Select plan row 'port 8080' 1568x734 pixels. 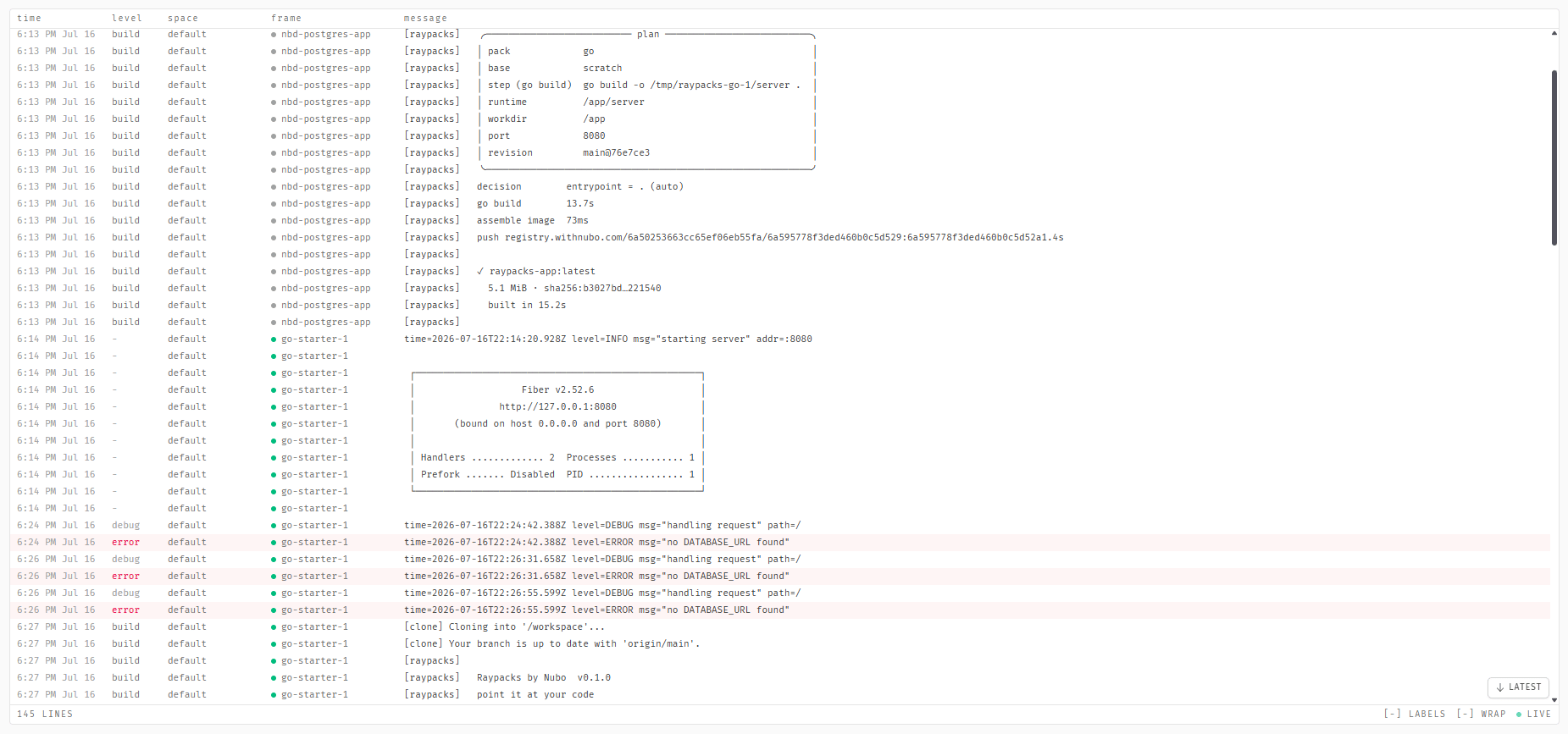pos(780,135)
